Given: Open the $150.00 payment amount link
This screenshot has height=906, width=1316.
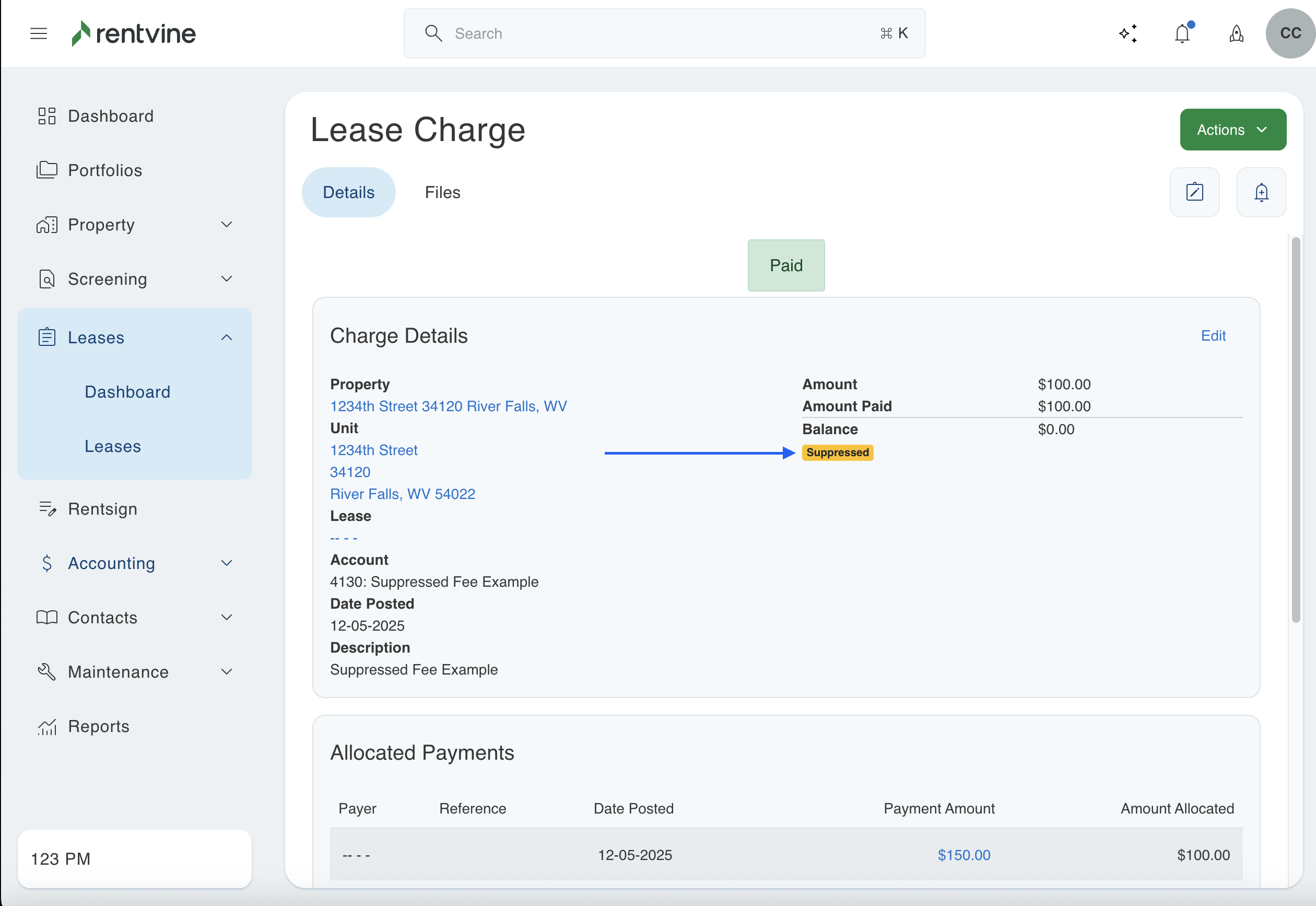Looking at the screenshot, I should (964, 855).
